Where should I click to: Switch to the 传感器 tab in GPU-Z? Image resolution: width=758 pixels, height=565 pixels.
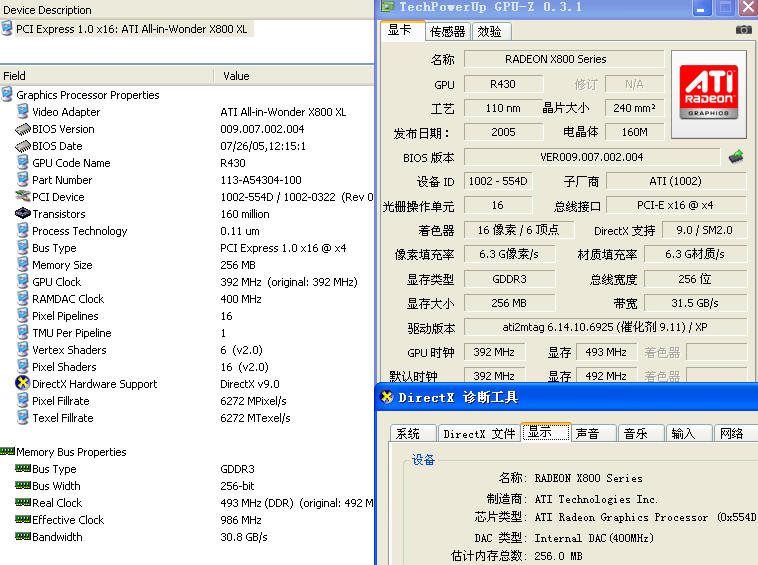(447, 31)
